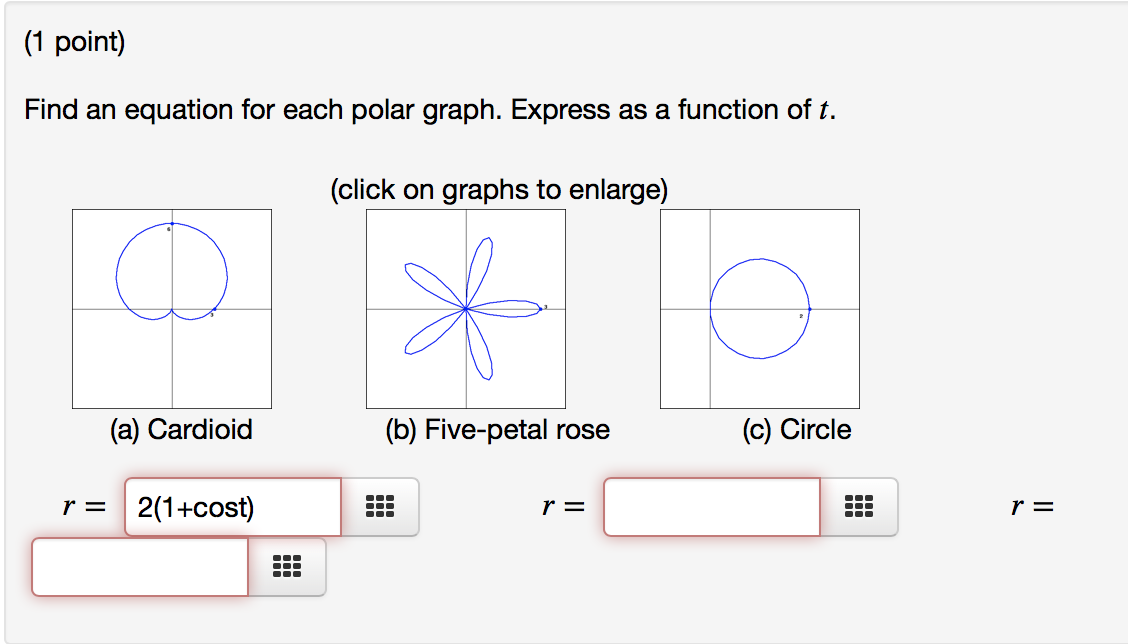Click the empty five-petal rose answer field
Image resolution: width=1128 pixels, height=644 pixels.
[711, 507]
